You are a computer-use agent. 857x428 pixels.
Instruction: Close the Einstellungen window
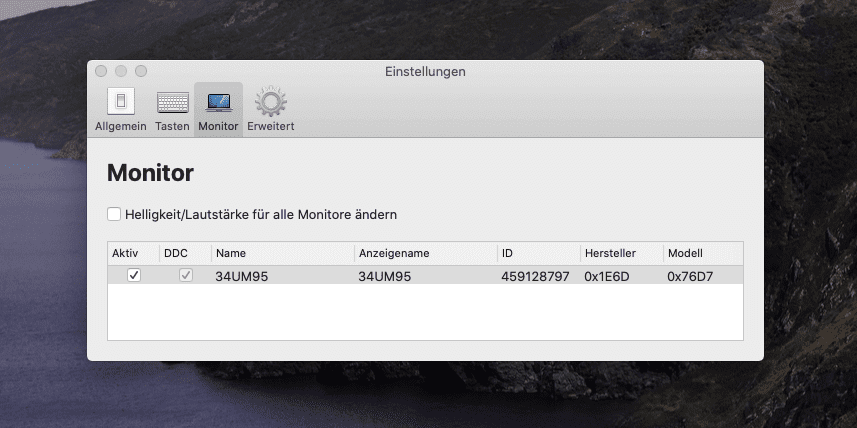(101, 71)
